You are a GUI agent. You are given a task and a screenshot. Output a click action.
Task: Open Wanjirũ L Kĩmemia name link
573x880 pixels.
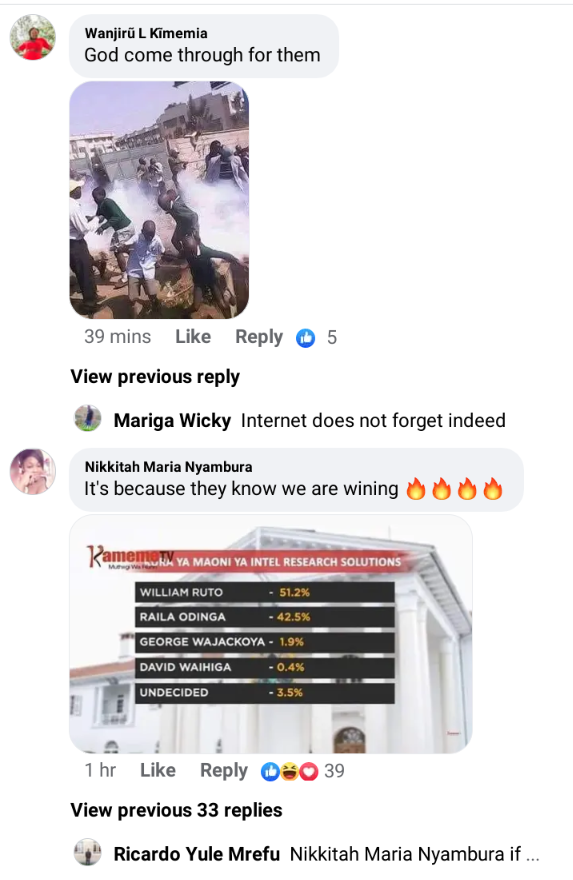click(x=146, y=33)
